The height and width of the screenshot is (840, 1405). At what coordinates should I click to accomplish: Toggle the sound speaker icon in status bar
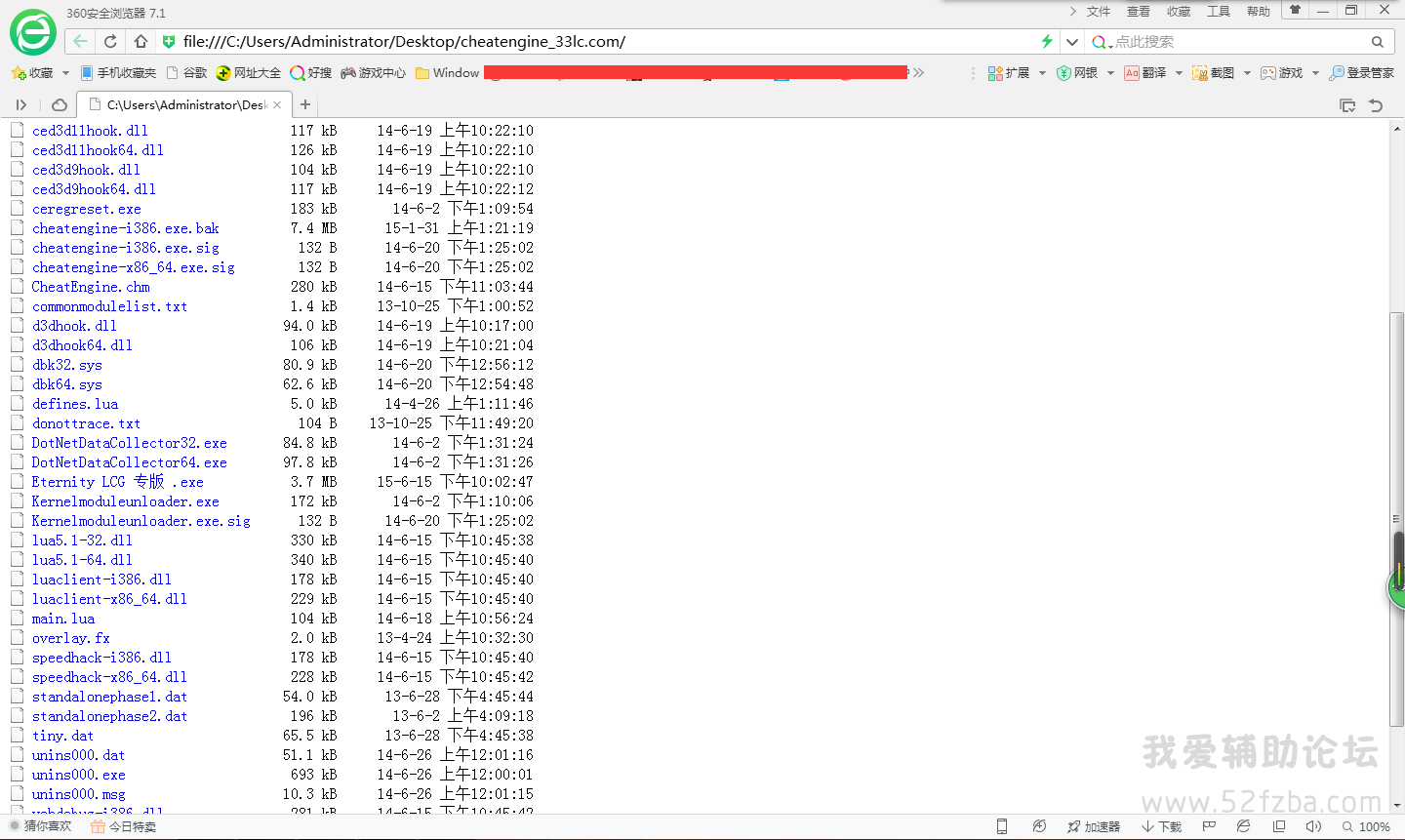click(1313, 826)
